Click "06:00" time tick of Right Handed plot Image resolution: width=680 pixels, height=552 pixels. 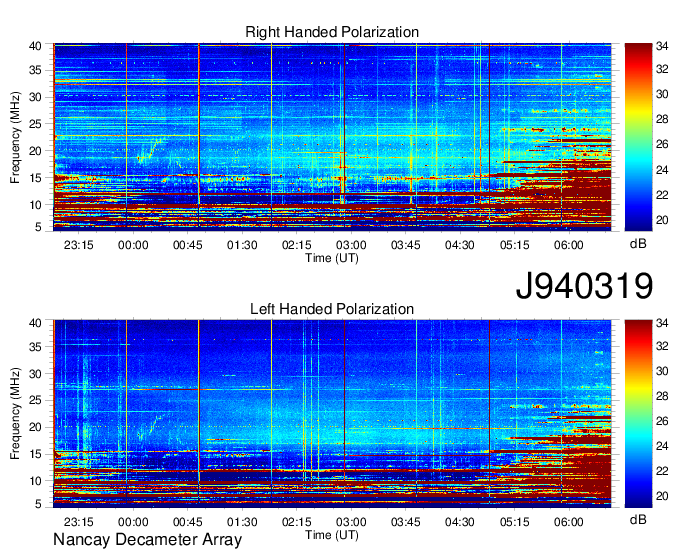(x=569, y=245)
